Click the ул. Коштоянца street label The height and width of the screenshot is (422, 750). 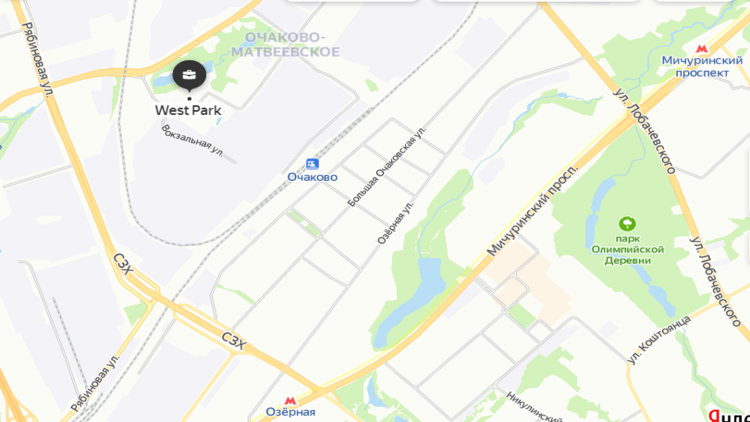659,339
